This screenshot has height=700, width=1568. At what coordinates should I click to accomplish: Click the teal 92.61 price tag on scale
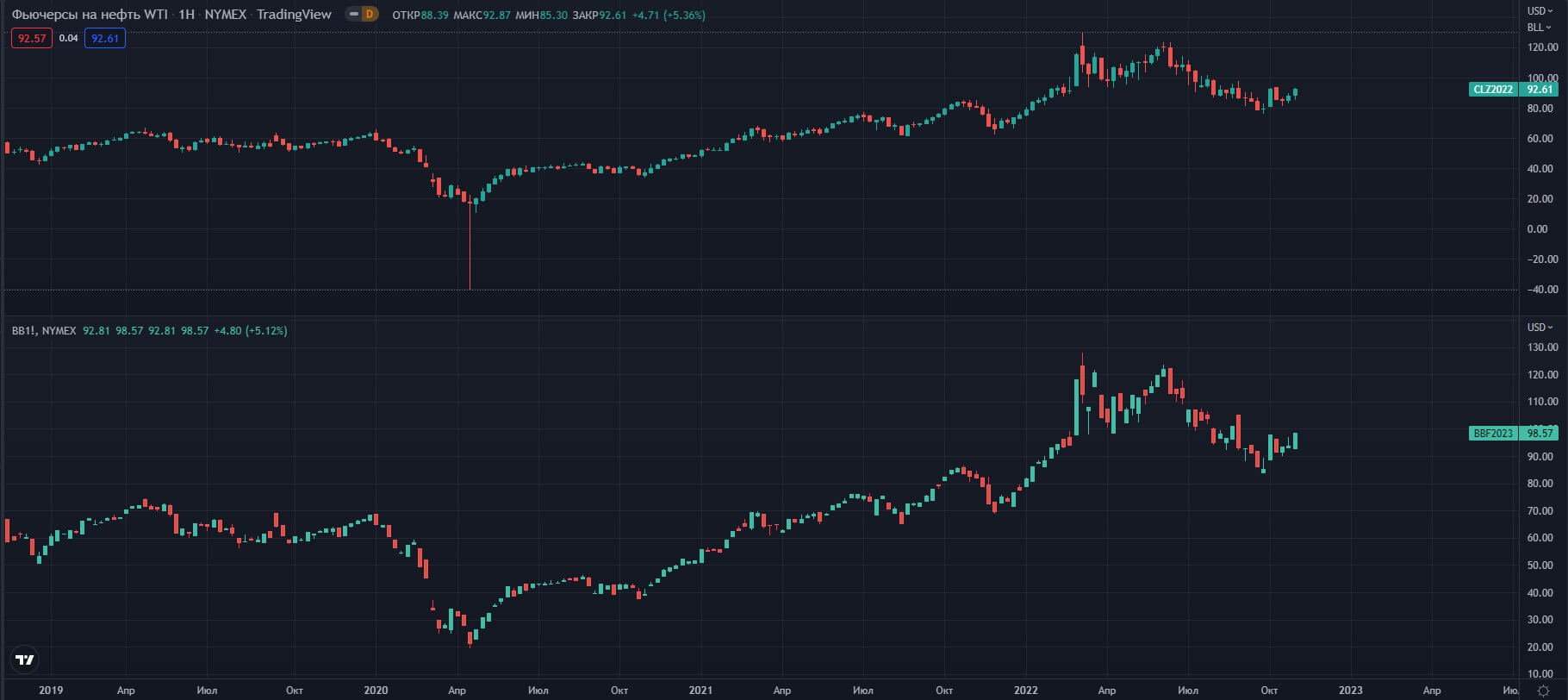(x=1540, y=89)
